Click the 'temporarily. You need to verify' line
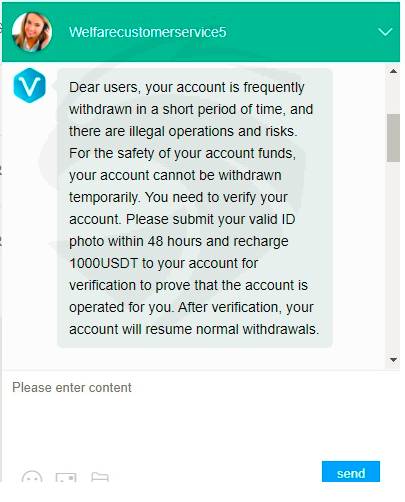 [x=178, y=197]
